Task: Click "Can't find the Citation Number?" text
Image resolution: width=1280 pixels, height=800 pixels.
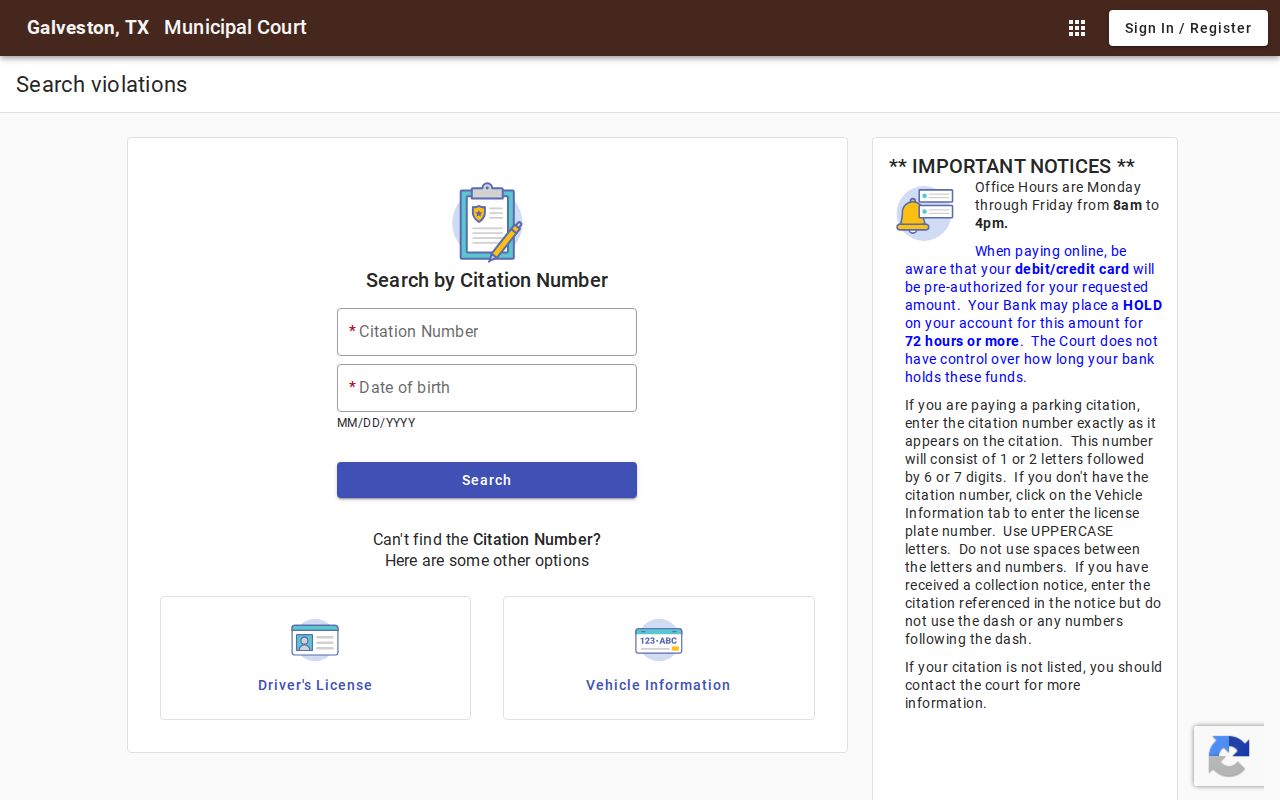Action: (487, 539)
